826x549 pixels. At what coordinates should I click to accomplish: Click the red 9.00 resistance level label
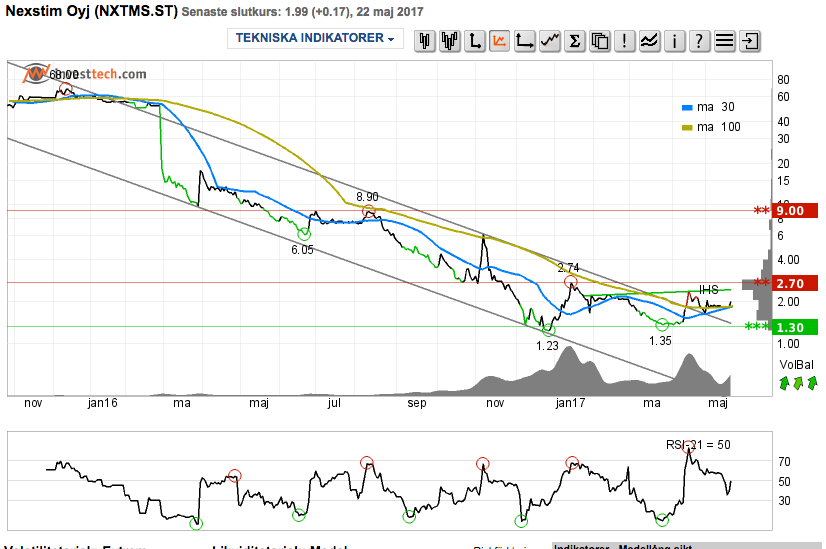[x=794, y=211]
